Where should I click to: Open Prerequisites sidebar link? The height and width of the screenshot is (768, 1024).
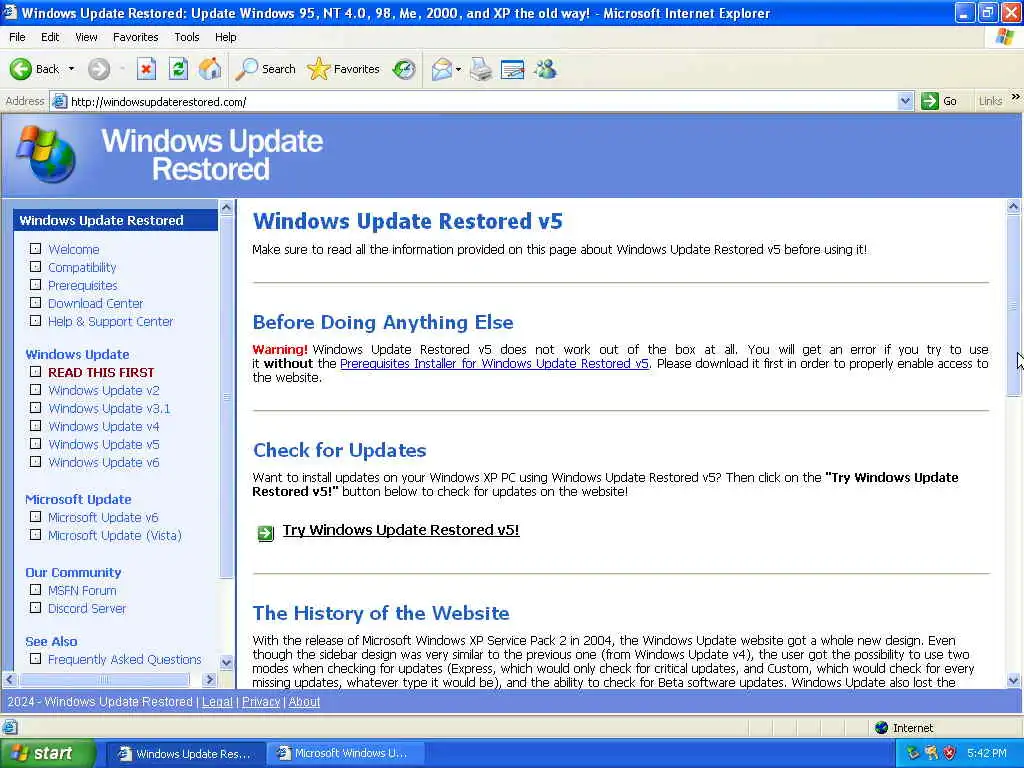(x=83, y=285)
